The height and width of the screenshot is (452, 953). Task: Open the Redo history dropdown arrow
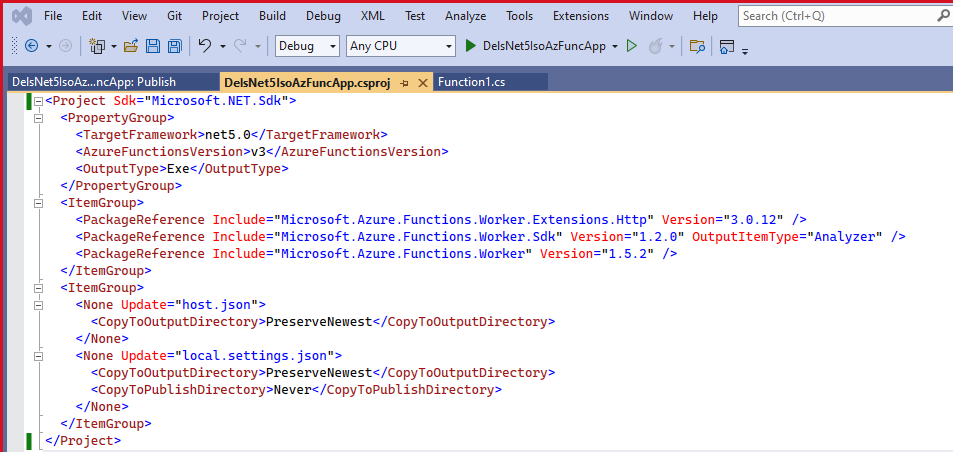(x=258, y=46)
